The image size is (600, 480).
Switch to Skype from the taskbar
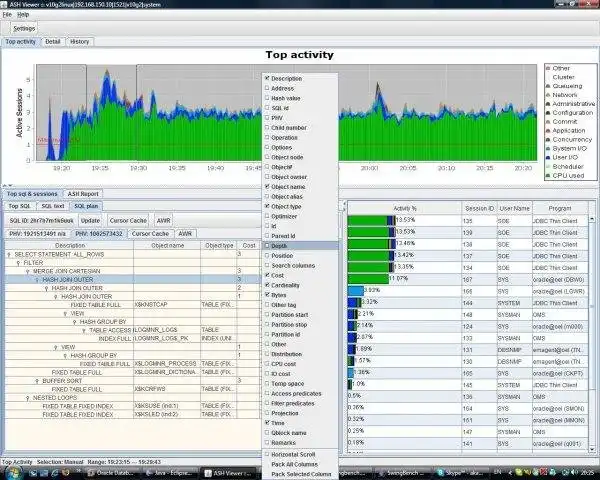pyautogui.click(x=460, y=473)
